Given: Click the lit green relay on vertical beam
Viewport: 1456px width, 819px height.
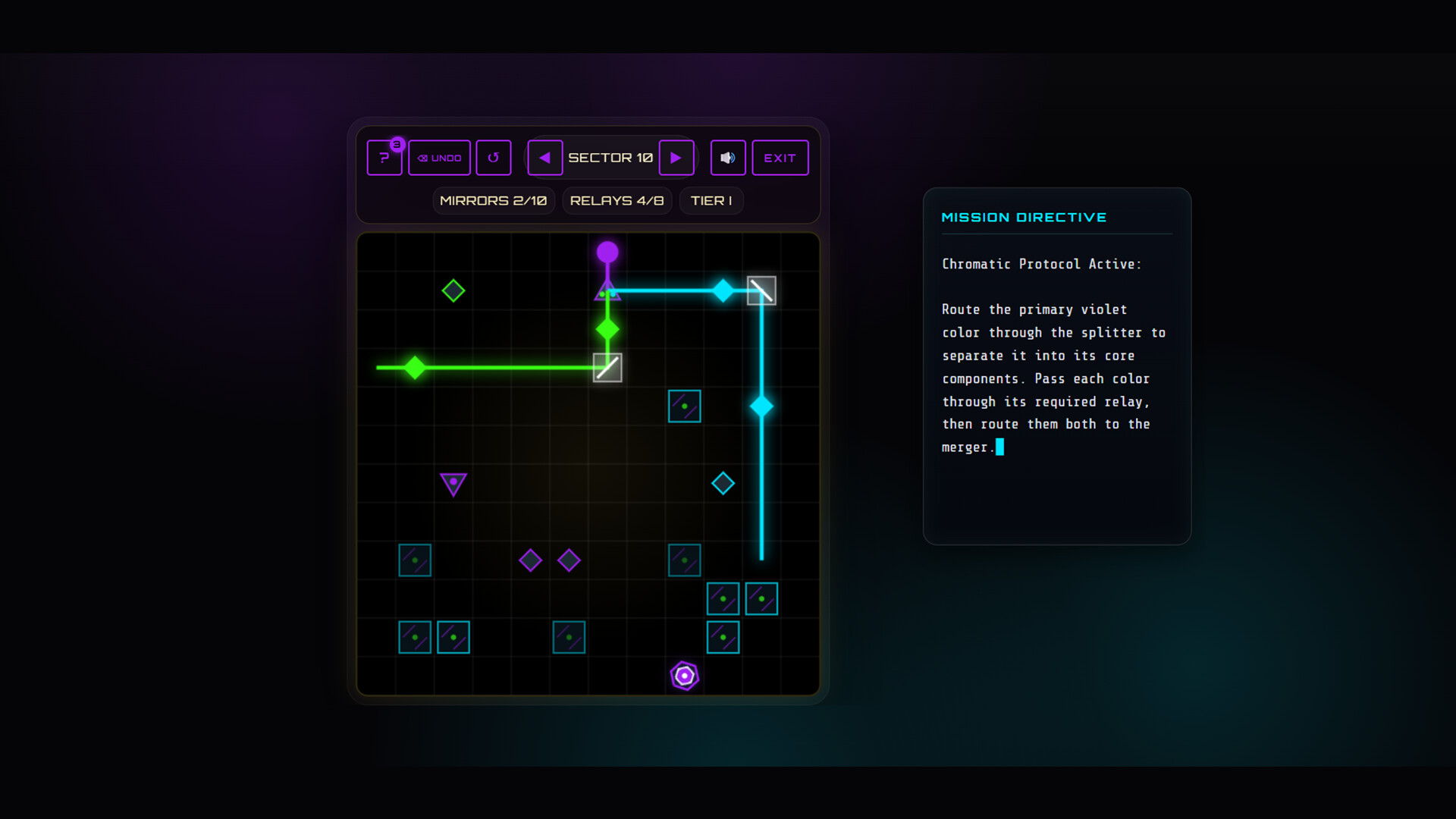Looking at the screenshot, I should pyautogui.click(x=607, y=329).
